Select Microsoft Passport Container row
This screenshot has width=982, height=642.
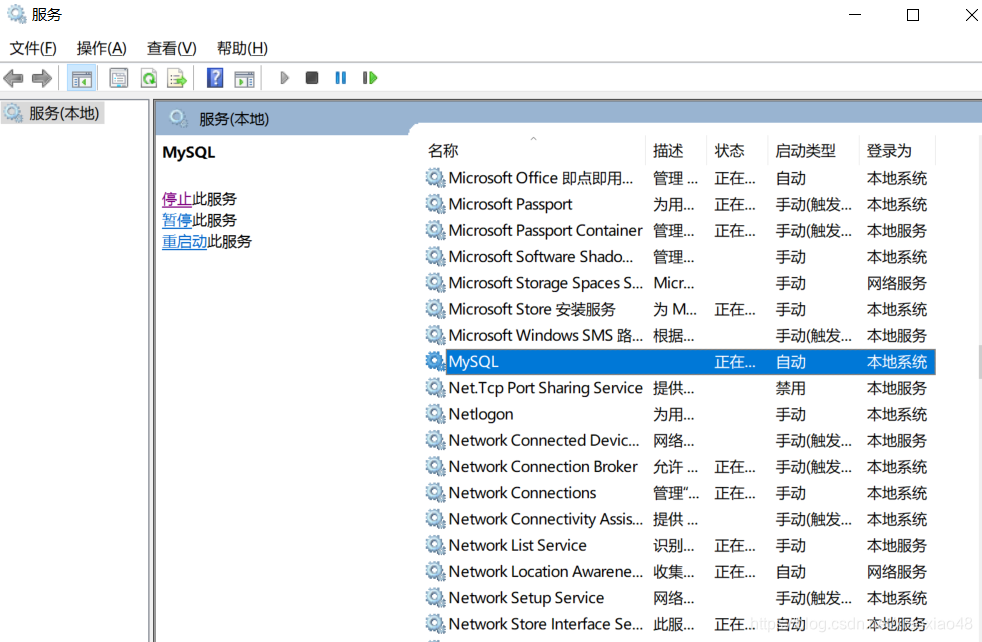coord(680,230)
